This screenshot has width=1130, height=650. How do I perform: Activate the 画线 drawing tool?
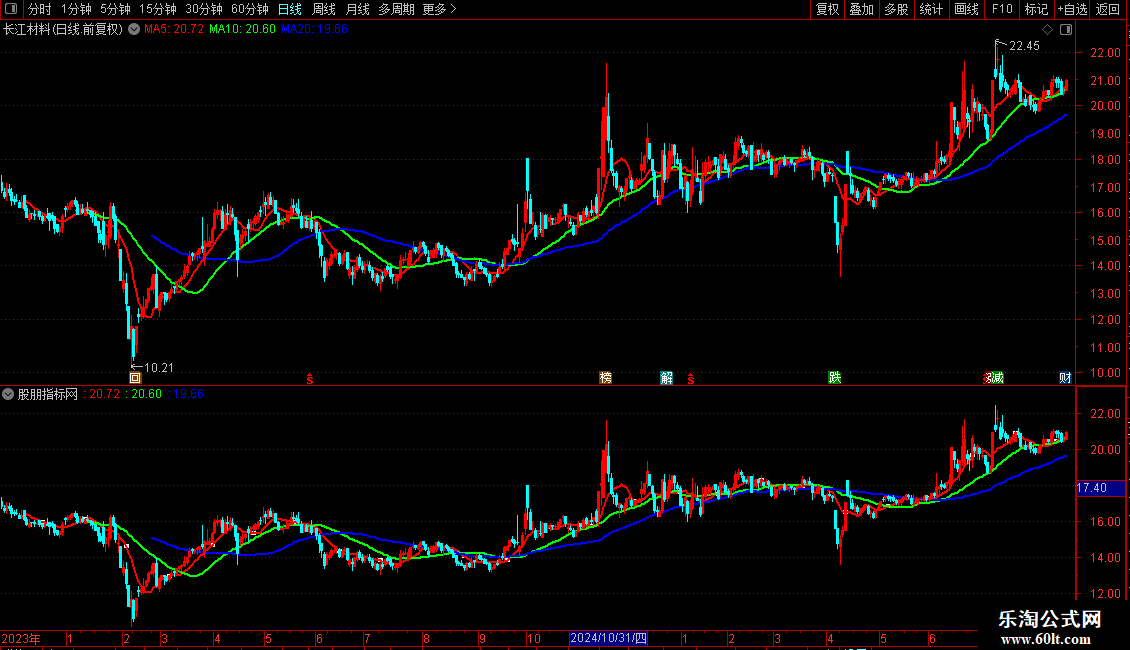point(966,9)
